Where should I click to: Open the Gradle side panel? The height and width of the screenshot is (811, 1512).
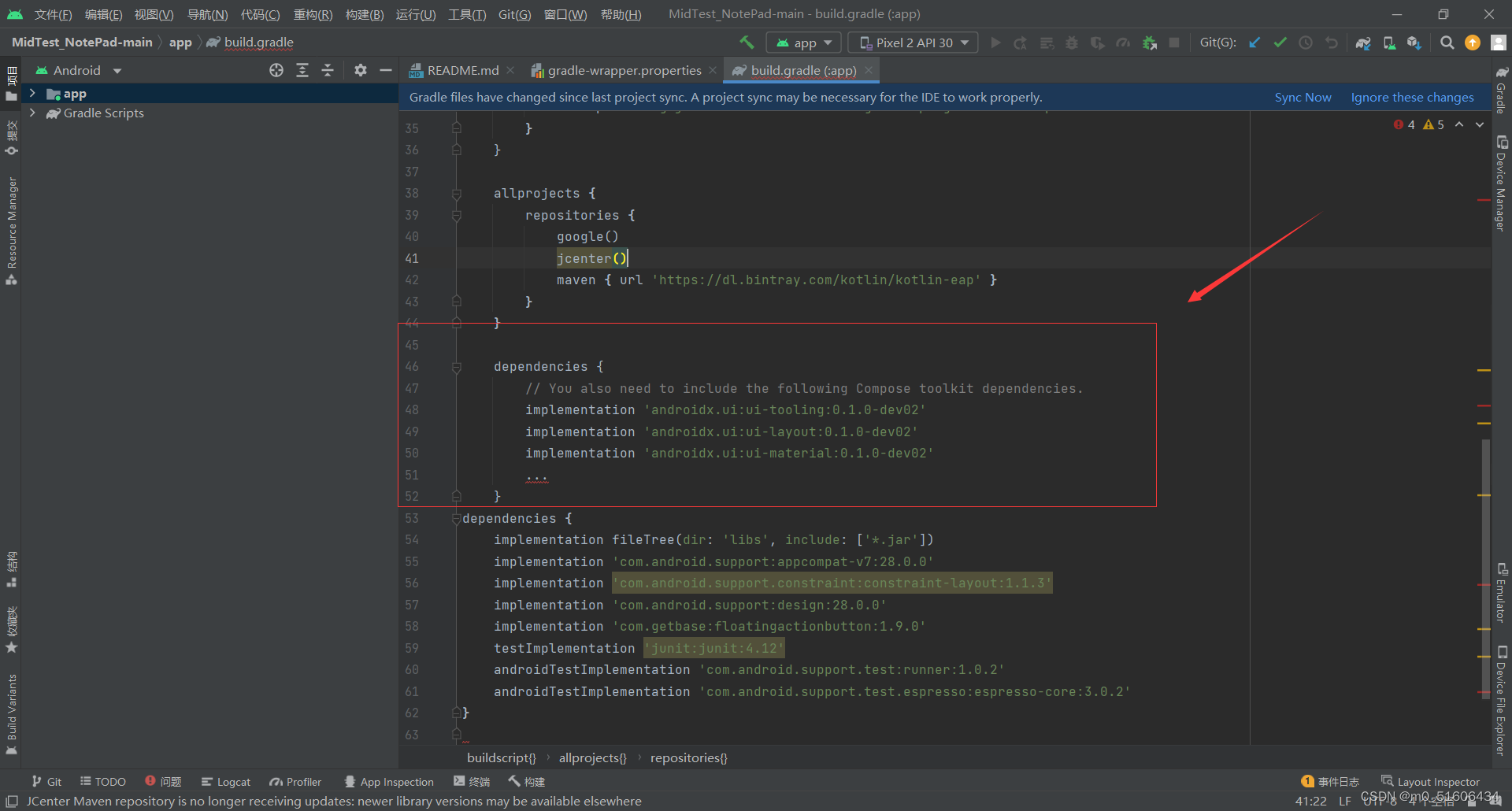(x=1502, y=89)
